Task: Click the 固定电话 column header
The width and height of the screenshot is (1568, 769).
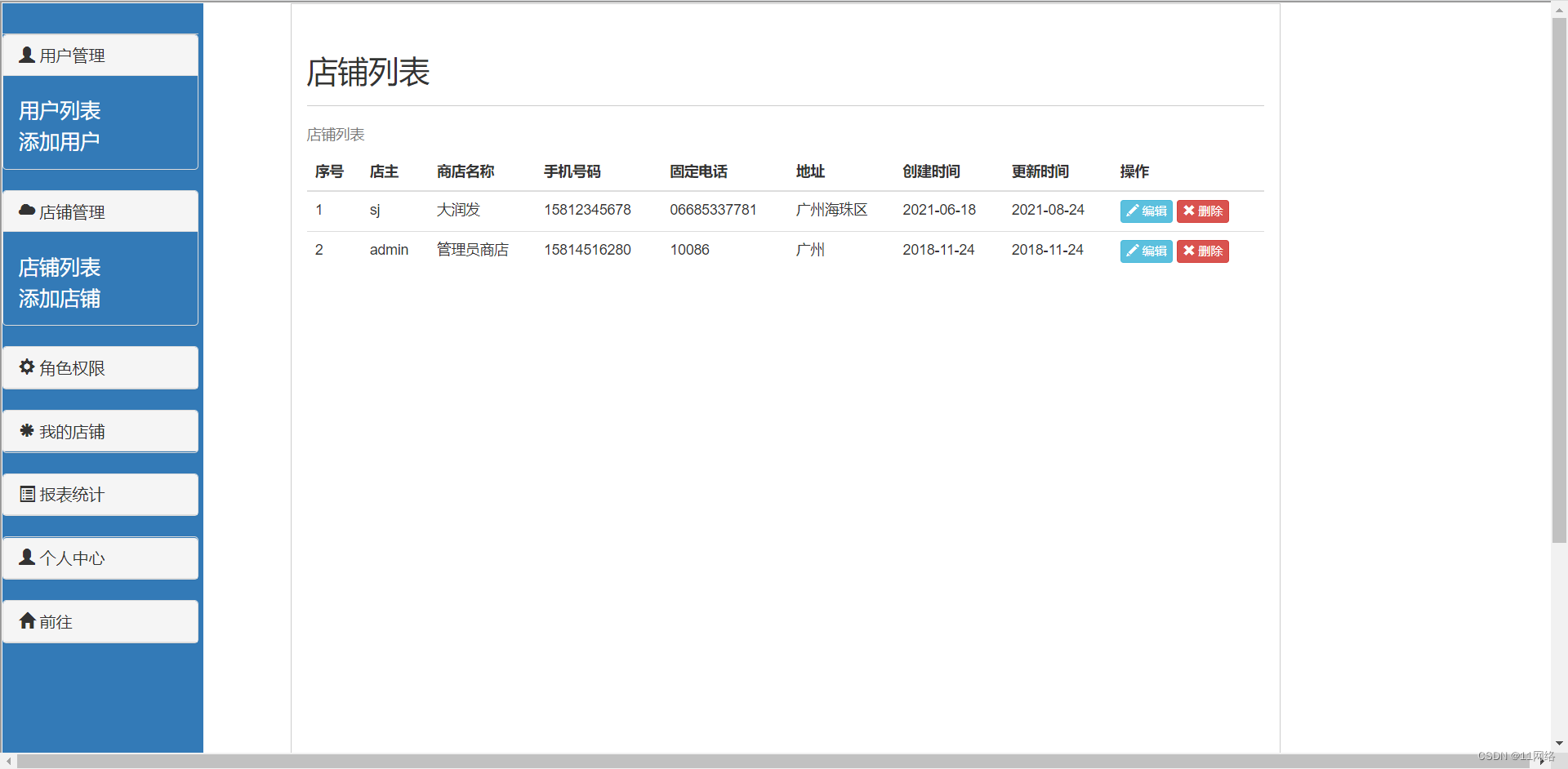Action: 698,171
